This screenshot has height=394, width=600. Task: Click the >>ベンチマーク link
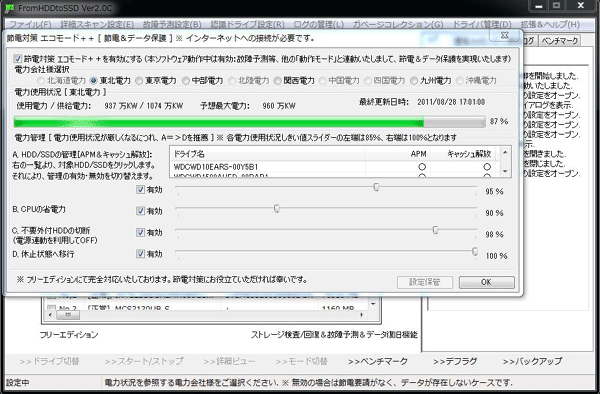coord(378,361)
